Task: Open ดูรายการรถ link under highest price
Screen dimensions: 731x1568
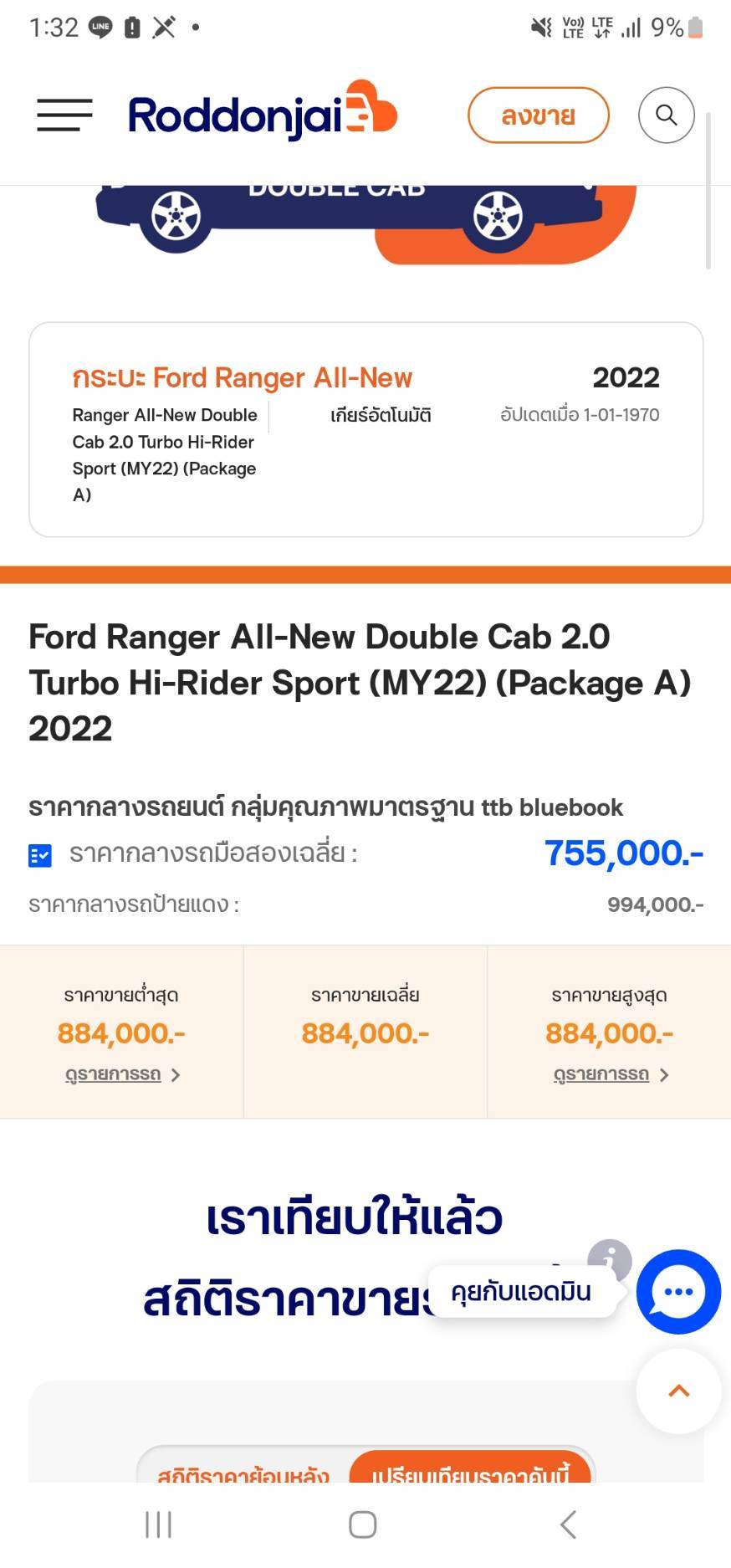Action: coord(601,1074)
